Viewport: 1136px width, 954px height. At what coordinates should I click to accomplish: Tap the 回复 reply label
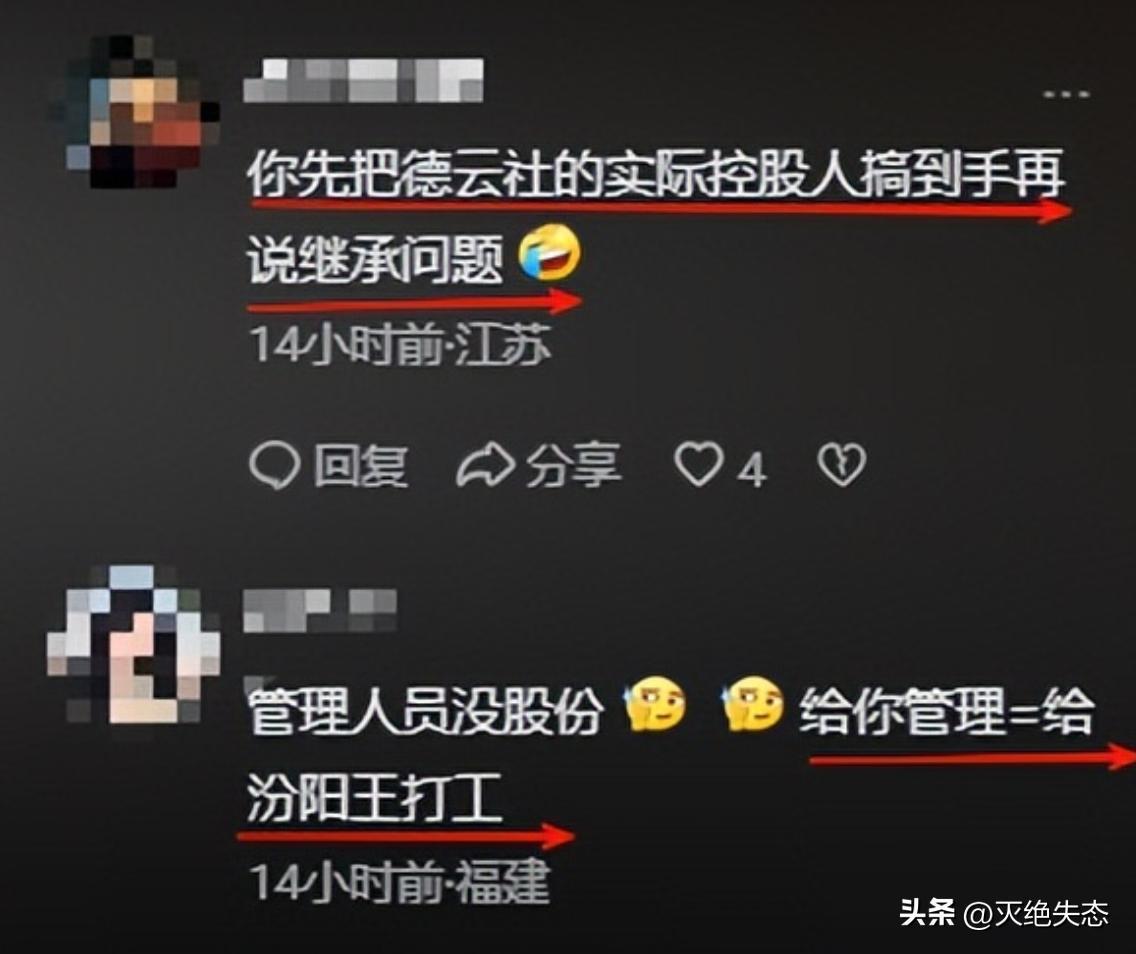tap(361, 466)
